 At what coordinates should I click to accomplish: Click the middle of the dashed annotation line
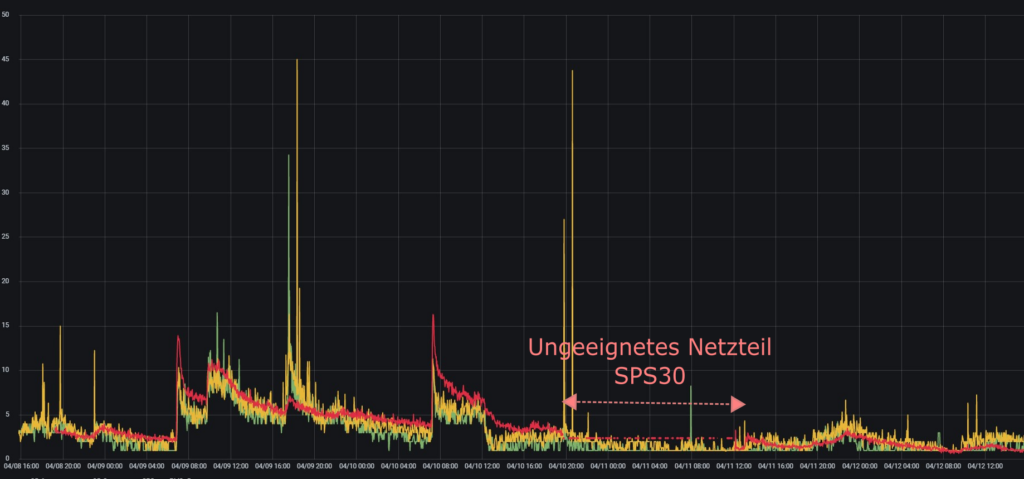tap(653, 403)
